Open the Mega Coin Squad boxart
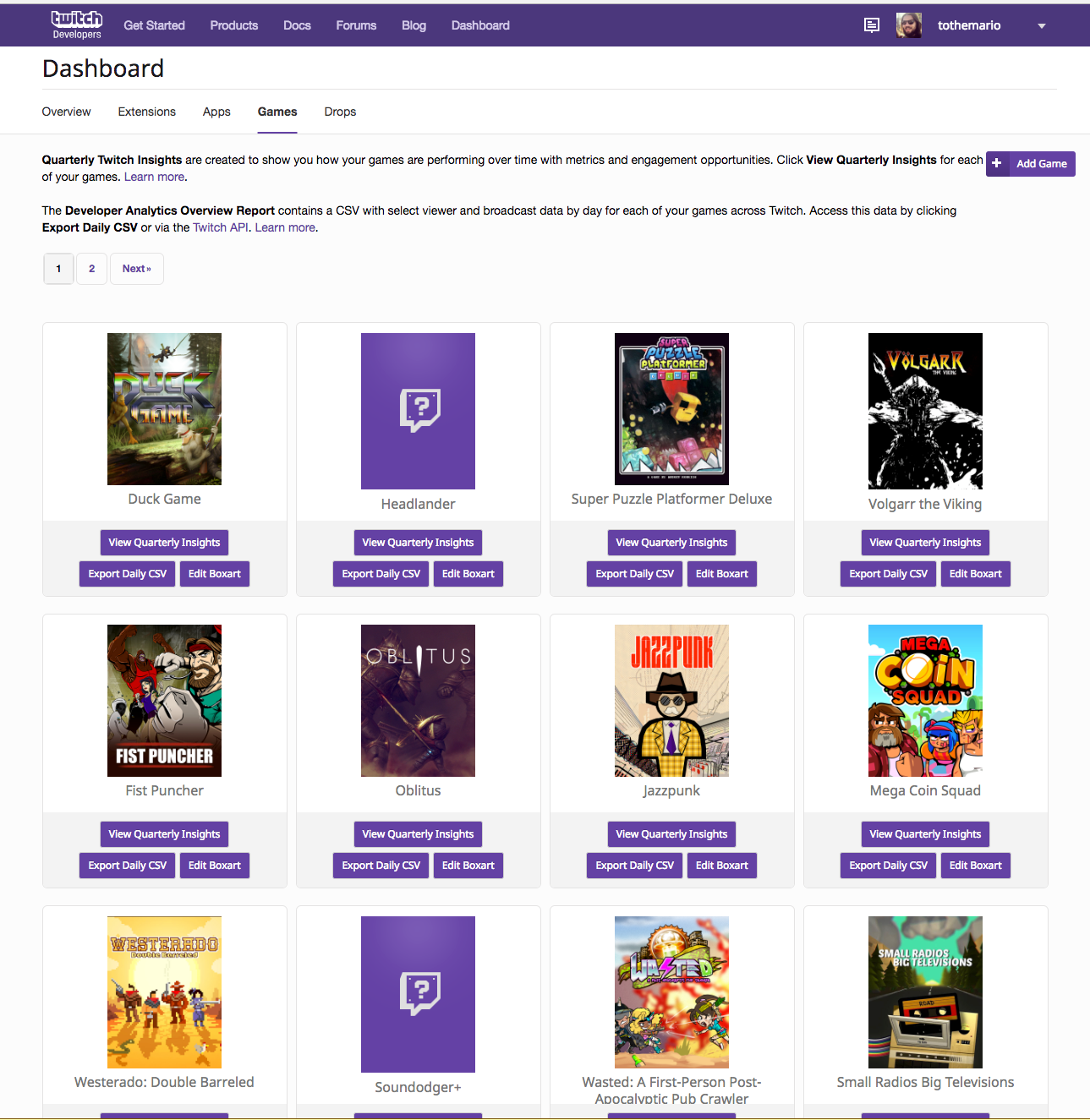This screenshot has height=1120, width=1090. 925,701
